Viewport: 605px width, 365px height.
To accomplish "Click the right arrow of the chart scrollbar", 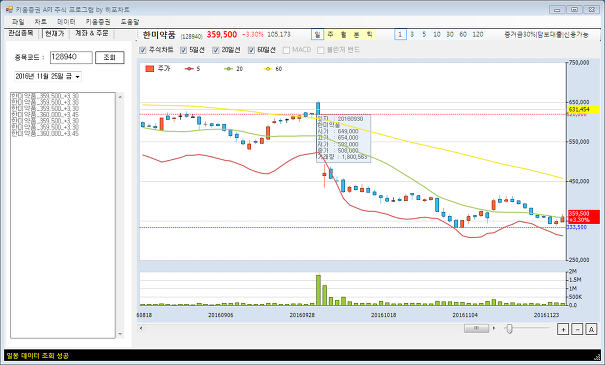I will click(x=494, y=328).
